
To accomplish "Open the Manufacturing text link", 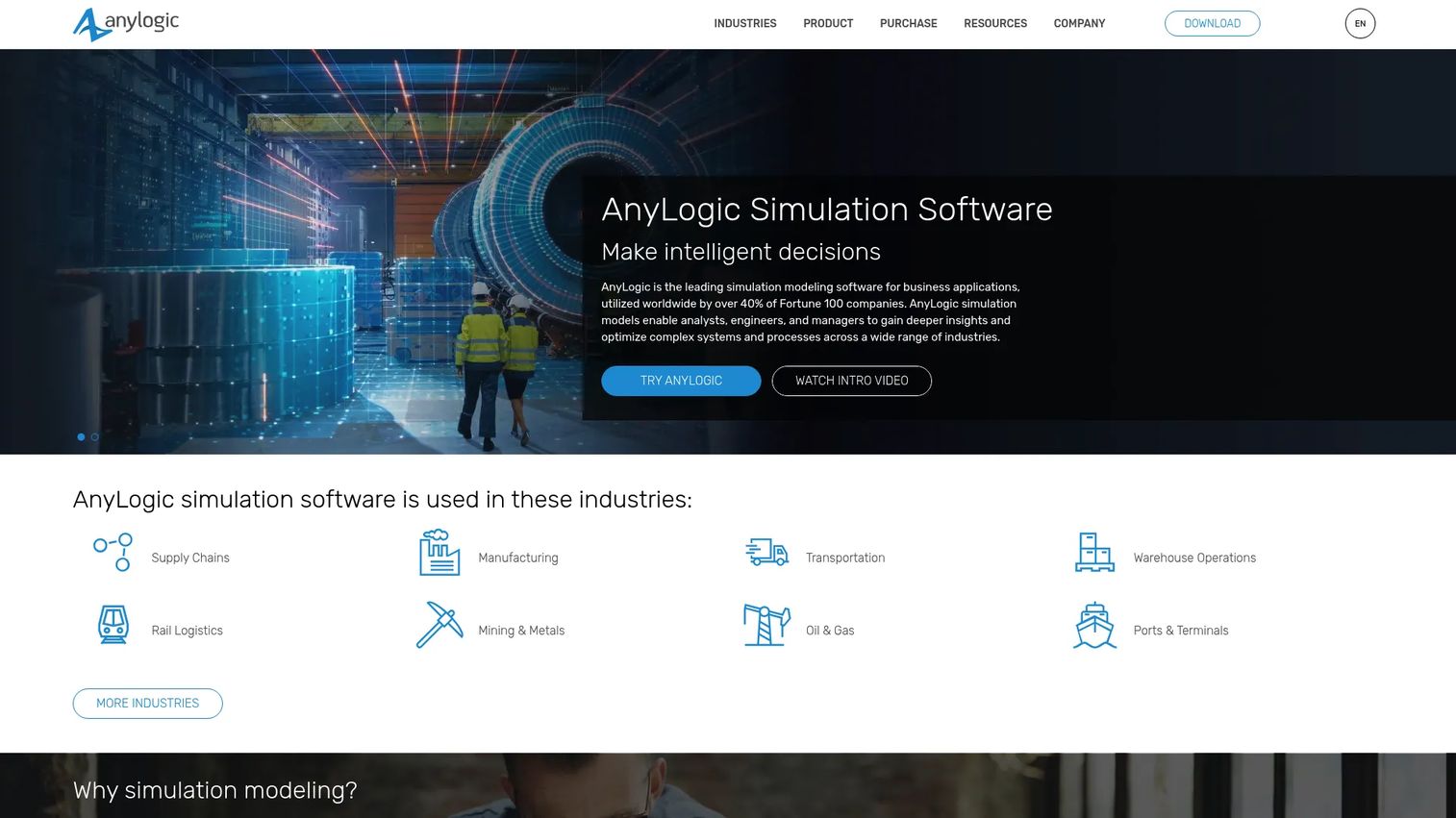I will click(x=517, y=558).
